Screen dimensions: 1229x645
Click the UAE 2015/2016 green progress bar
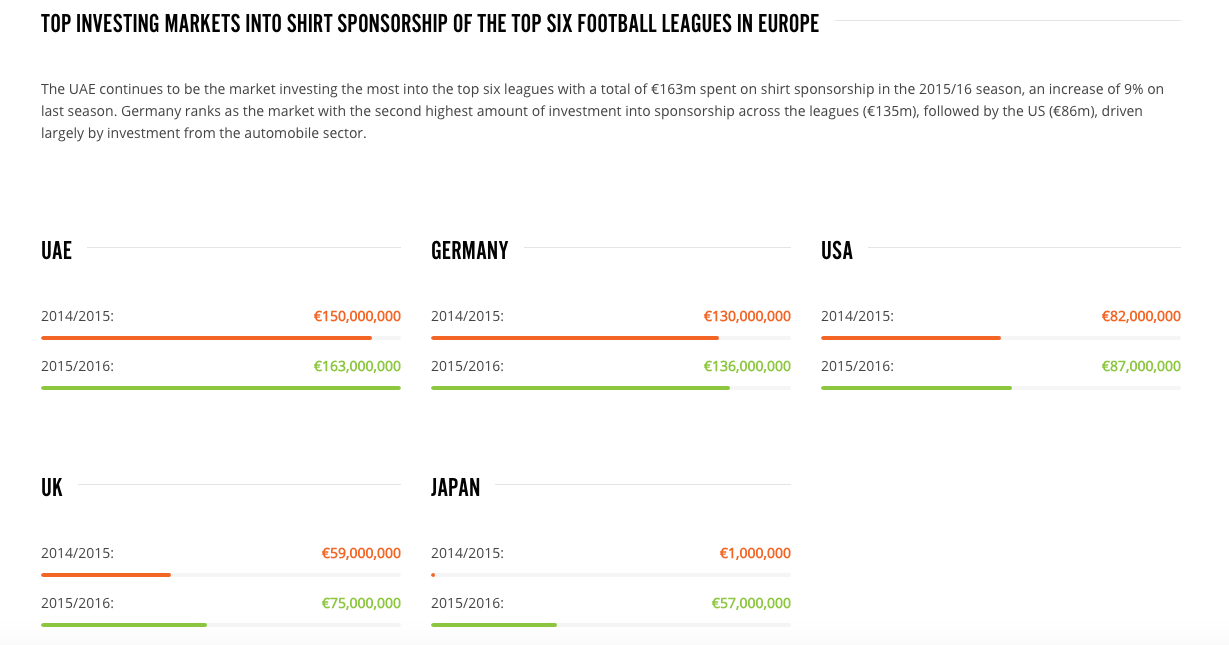[x=220, y=388]
